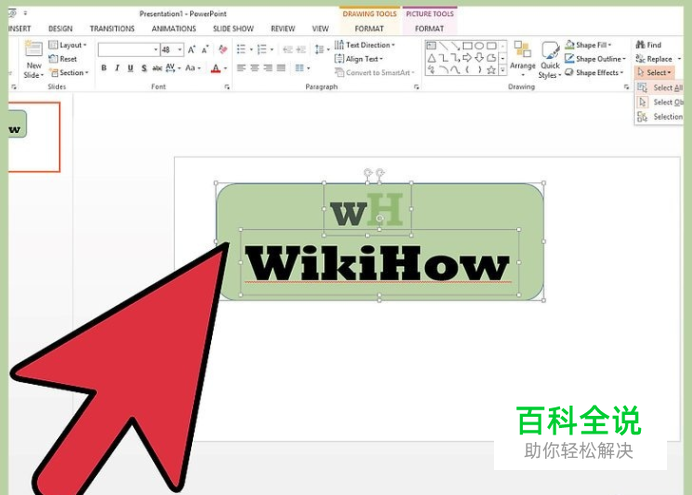
Task: Switch to the Transitions tab
Action: click(x=112, y=29)
